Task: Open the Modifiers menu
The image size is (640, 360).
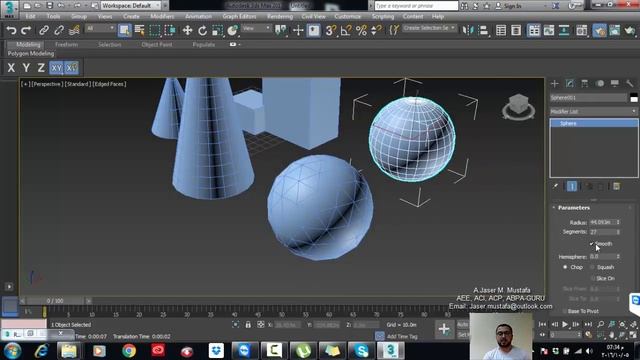Action: tap(162, 17)
